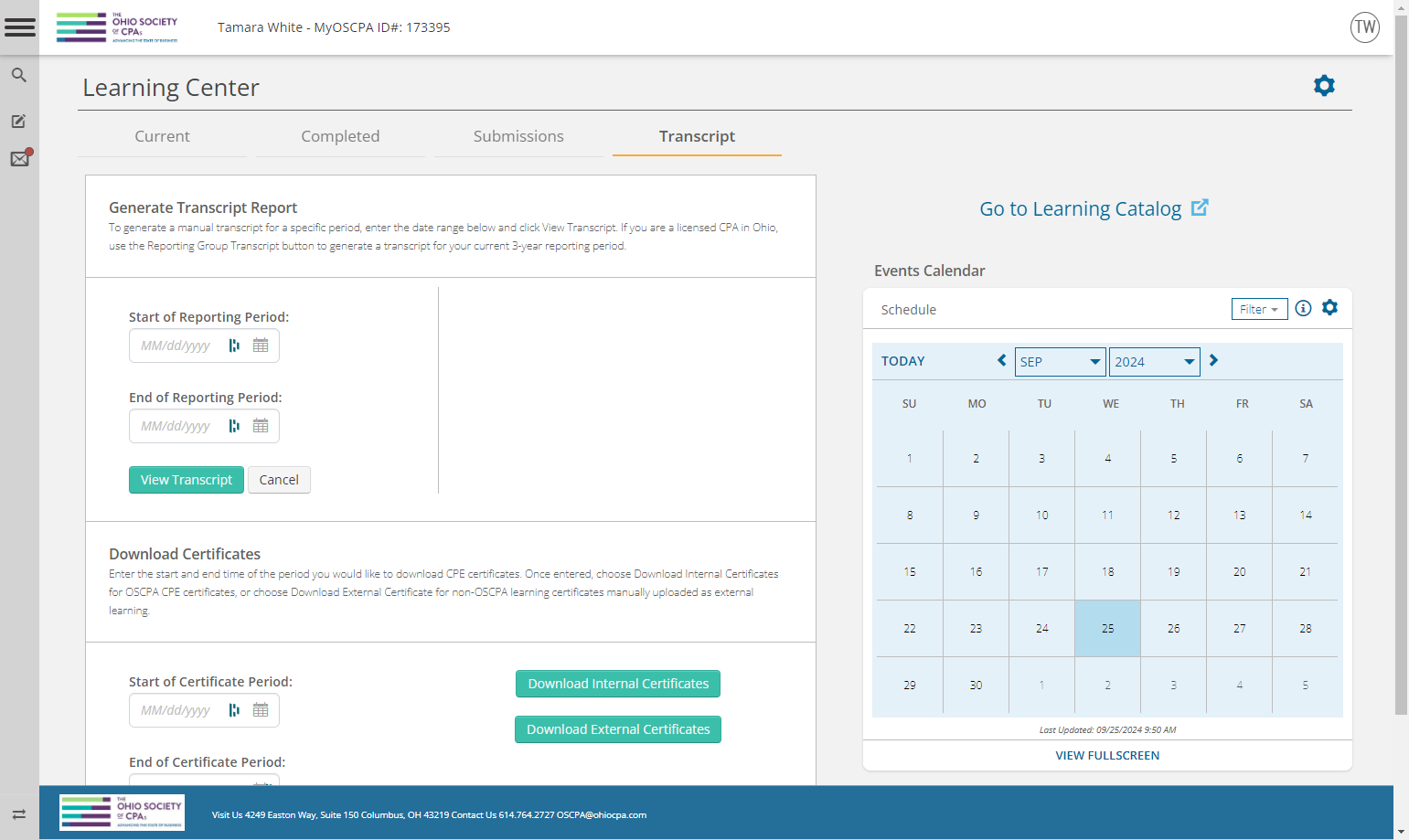
Task: Click Download External Certificates button
Action: [618, 729]
